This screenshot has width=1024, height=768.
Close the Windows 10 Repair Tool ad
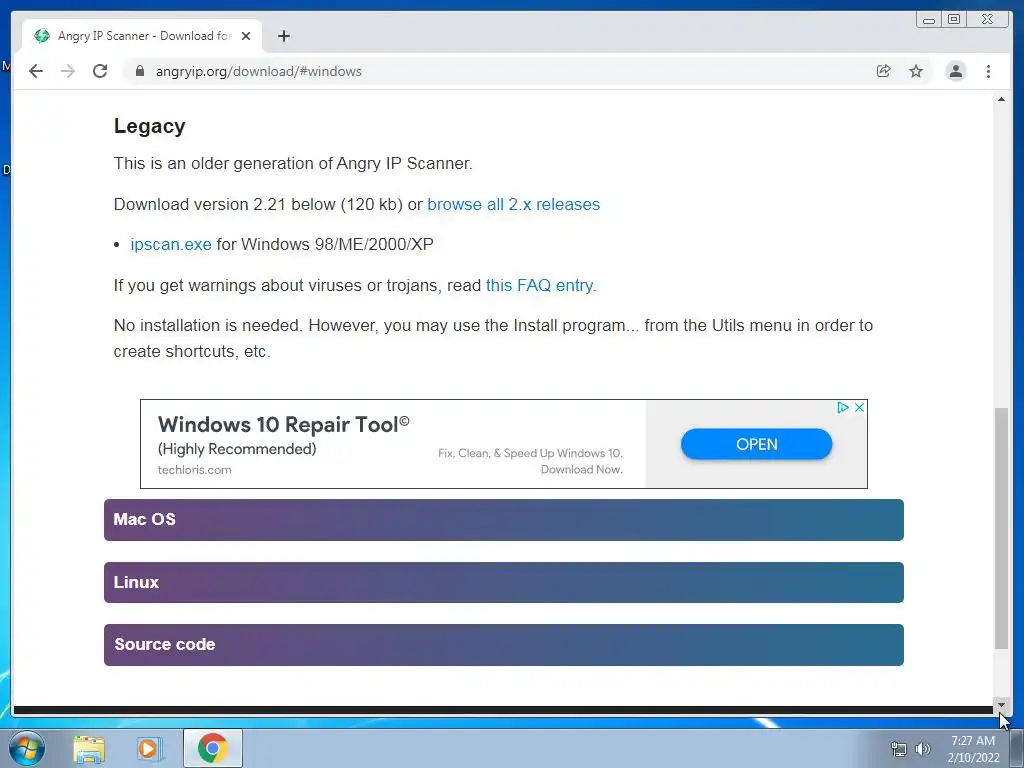click(859, 408)
